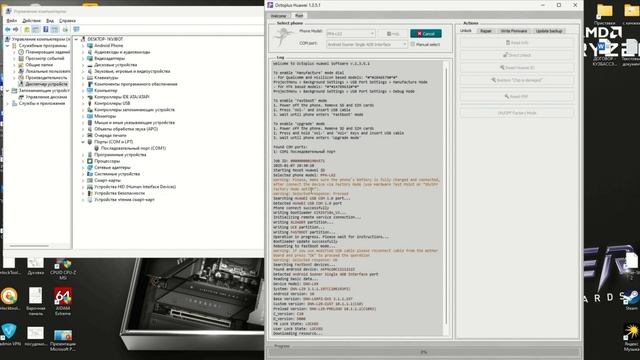Click the ON/OFF Factory Mode button
Viewport: 640px width, 360px height.
[x=517, y=113]
